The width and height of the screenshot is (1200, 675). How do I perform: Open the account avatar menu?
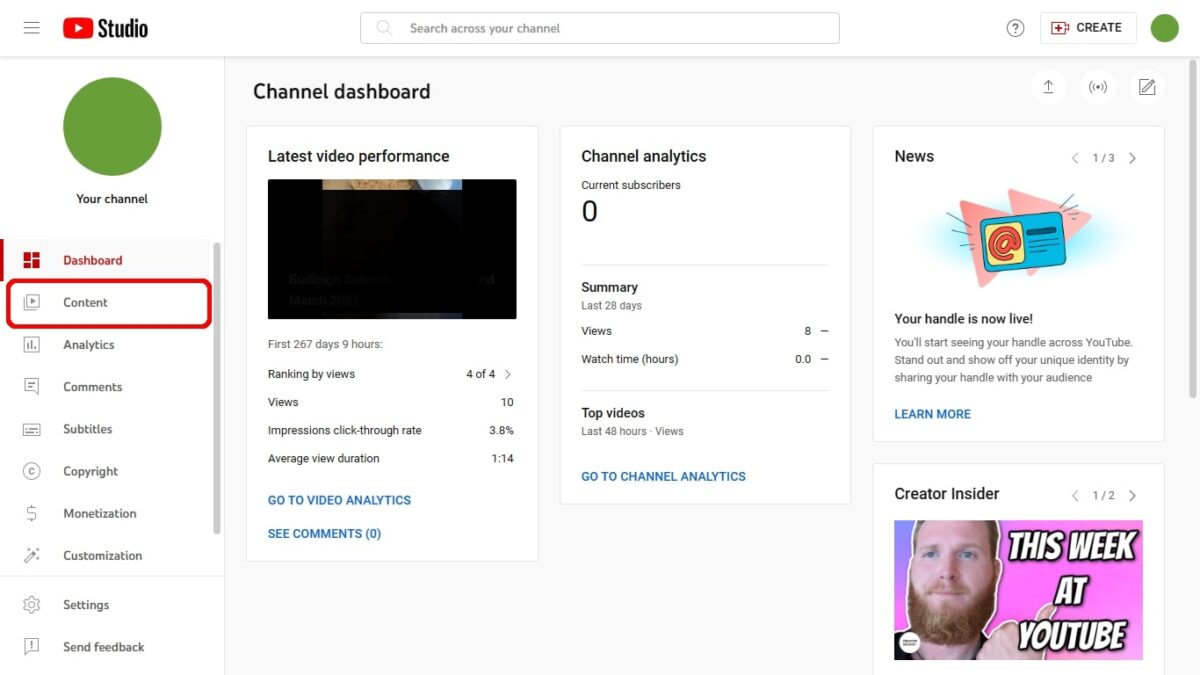(x=1165, y=28)
